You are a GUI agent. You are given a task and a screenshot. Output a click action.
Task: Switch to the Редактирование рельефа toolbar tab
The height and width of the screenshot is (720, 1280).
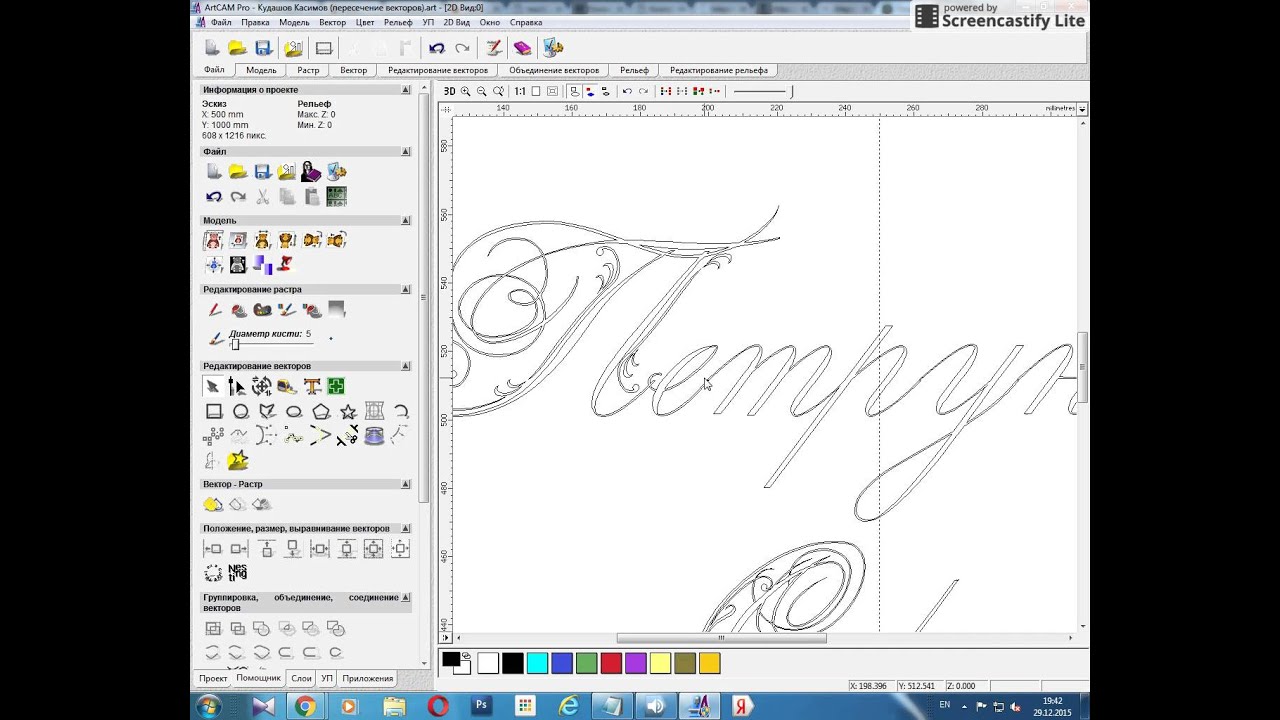pyautogui.click(x=719, y=70)
